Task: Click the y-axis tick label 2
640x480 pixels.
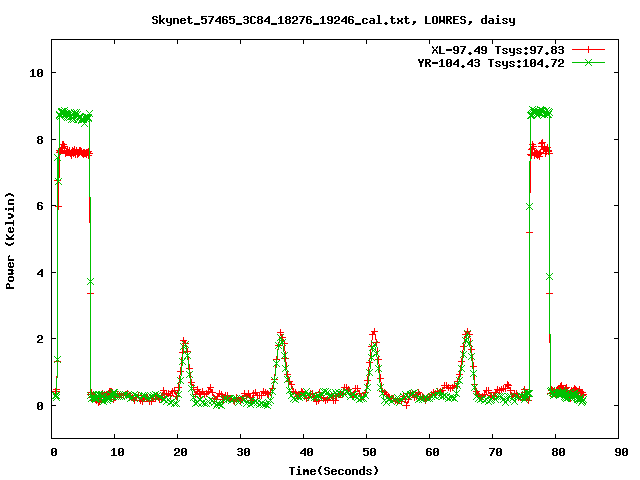Action: coord(40,339)
